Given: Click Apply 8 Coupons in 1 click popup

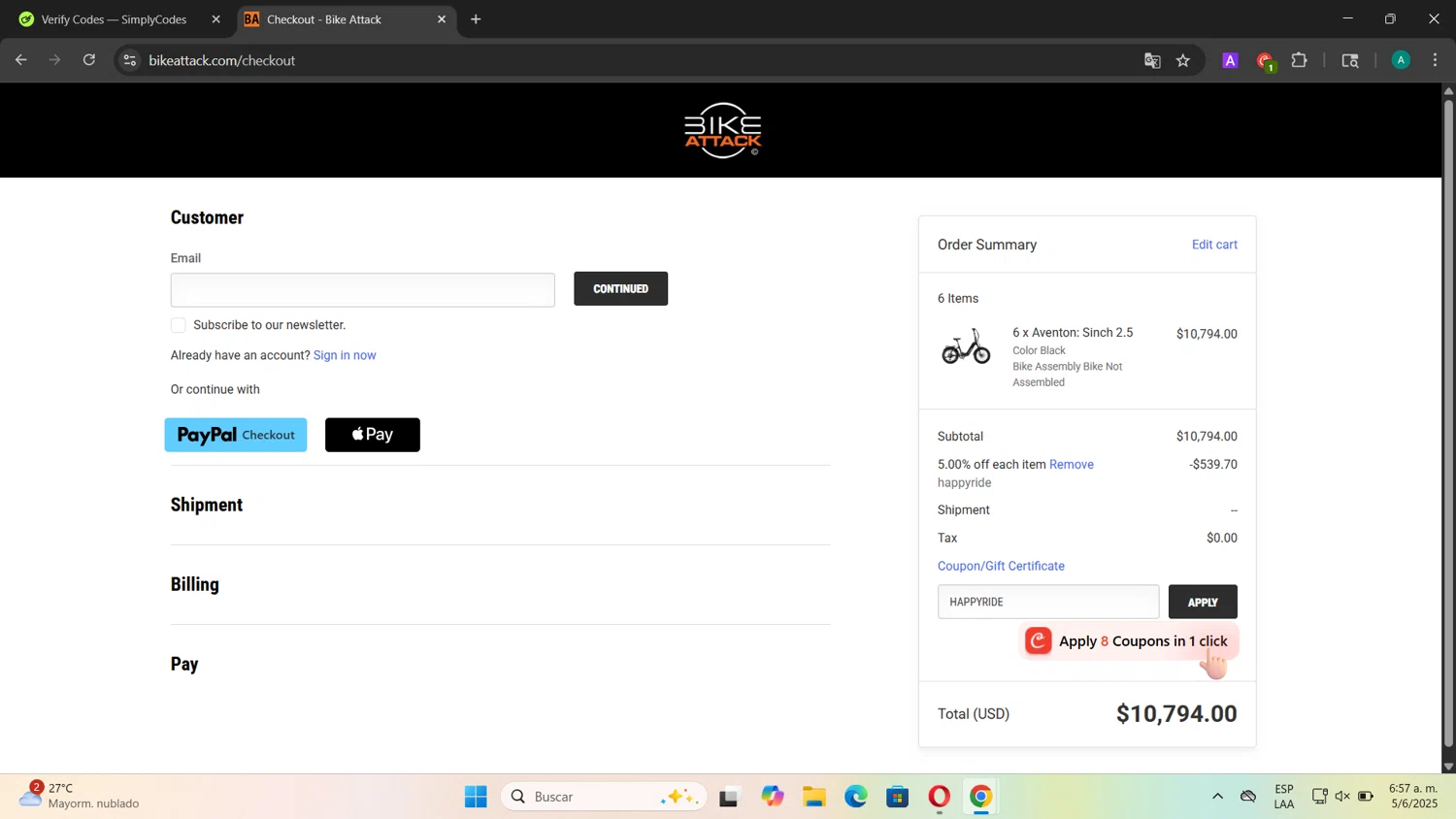Looking at the screenshot, I should tap(1130, 641).
